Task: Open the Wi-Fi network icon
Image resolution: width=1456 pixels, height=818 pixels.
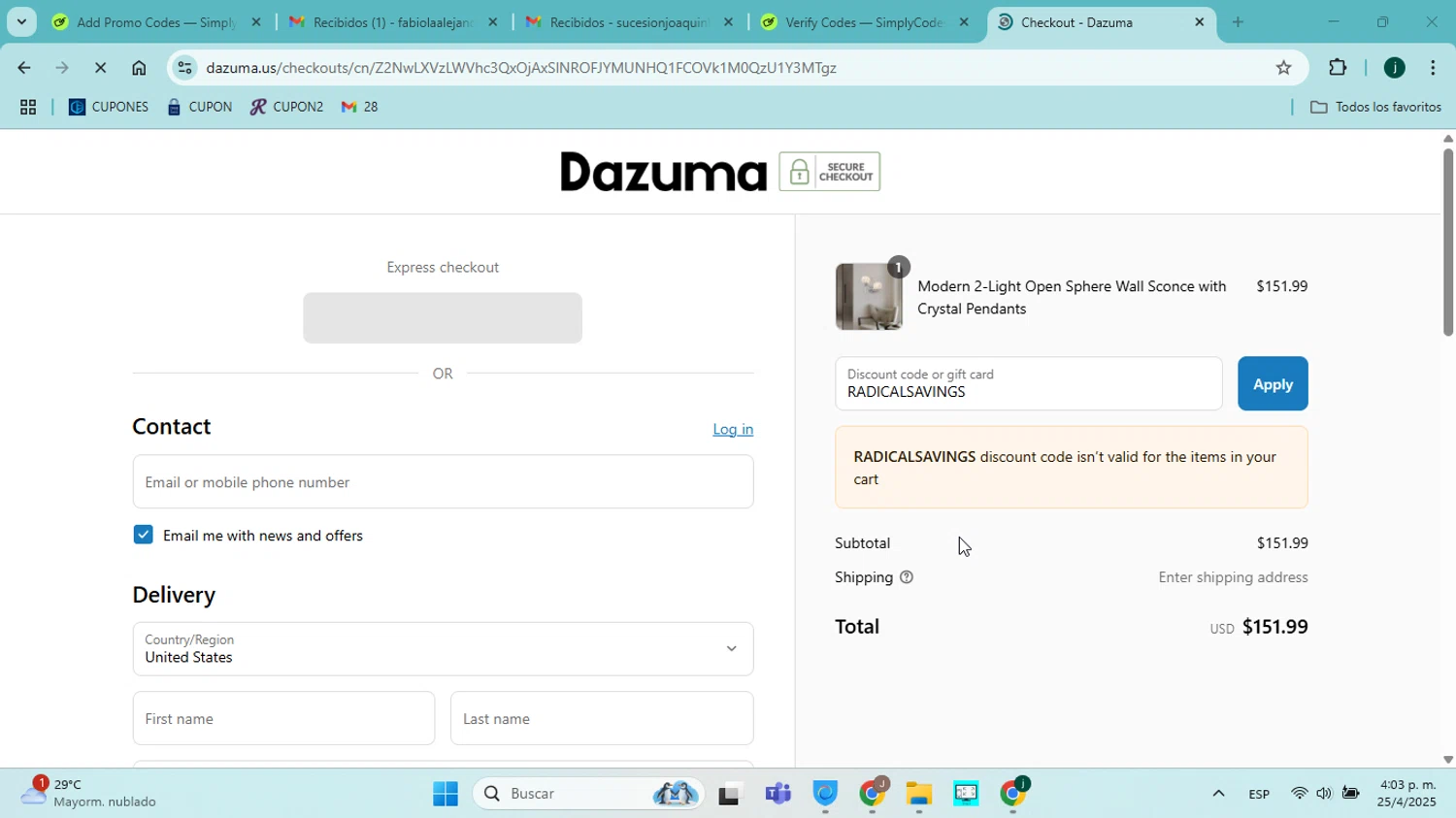Action: tap(1299, 794)
